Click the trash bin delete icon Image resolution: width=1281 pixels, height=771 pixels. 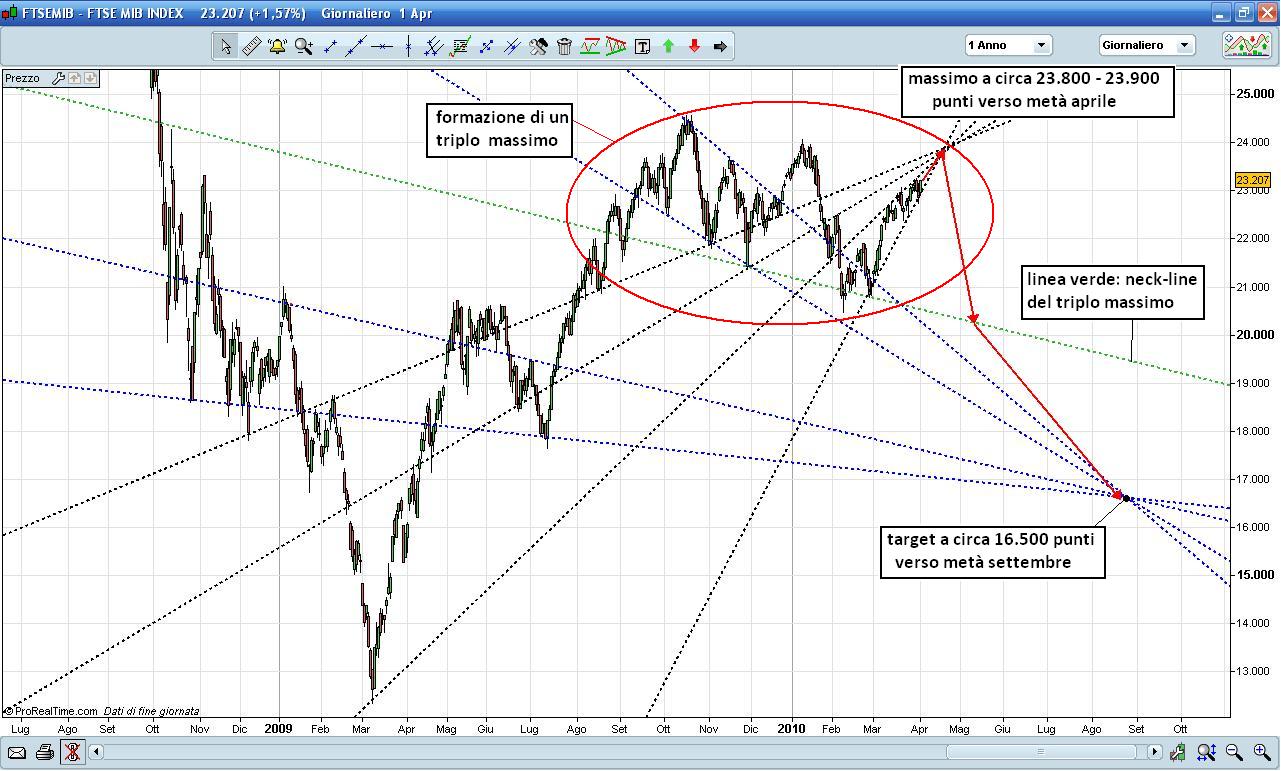(564, 46)
